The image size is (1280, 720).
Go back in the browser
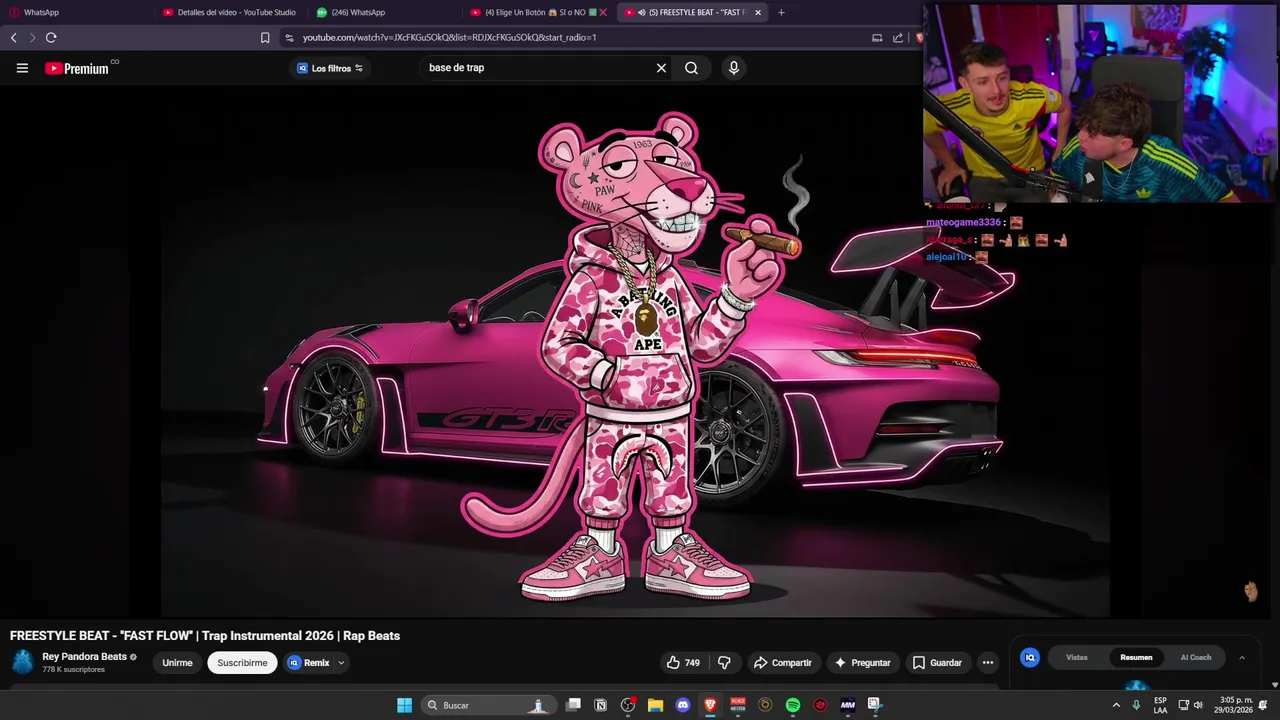(x=13, y=37)
